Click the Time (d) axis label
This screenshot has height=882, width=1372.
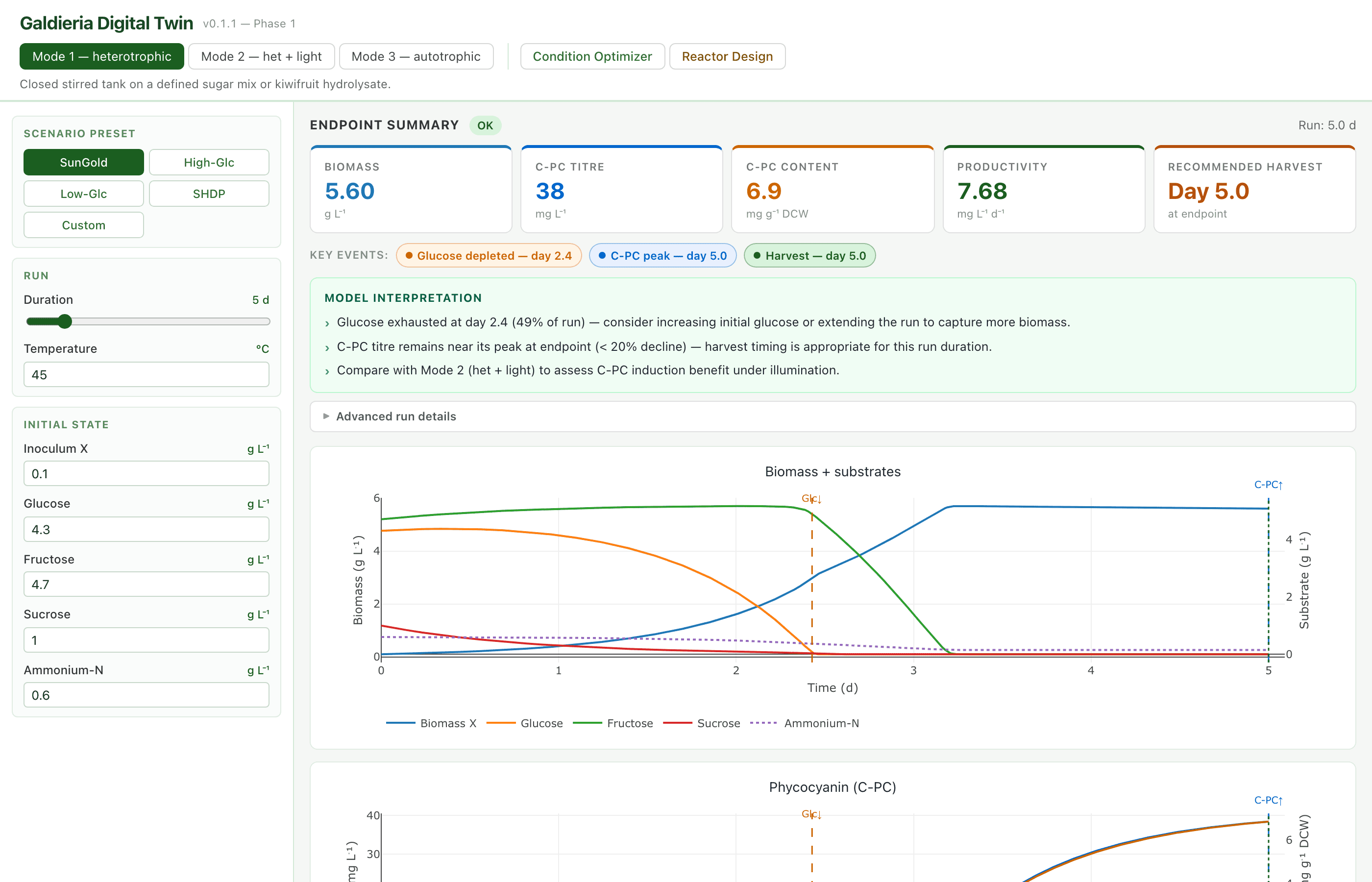pyautogui.click(x=833, y=687)
